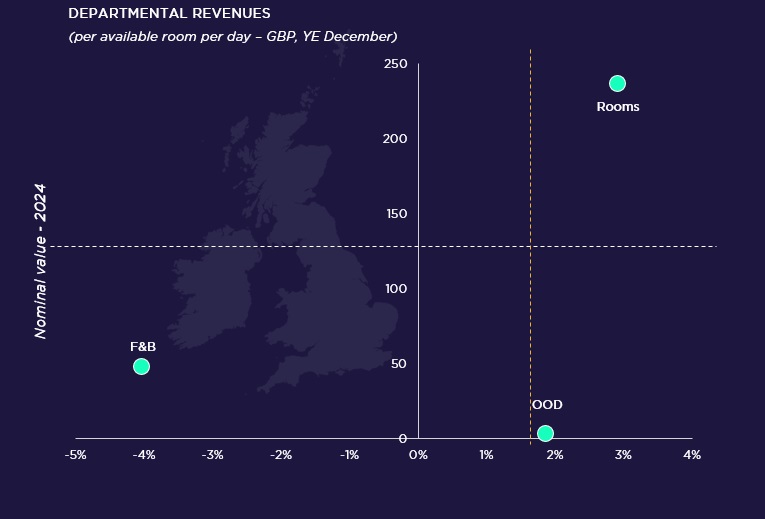Click the Rooms data point marker

pyautogui.click(x=617, y=83)
